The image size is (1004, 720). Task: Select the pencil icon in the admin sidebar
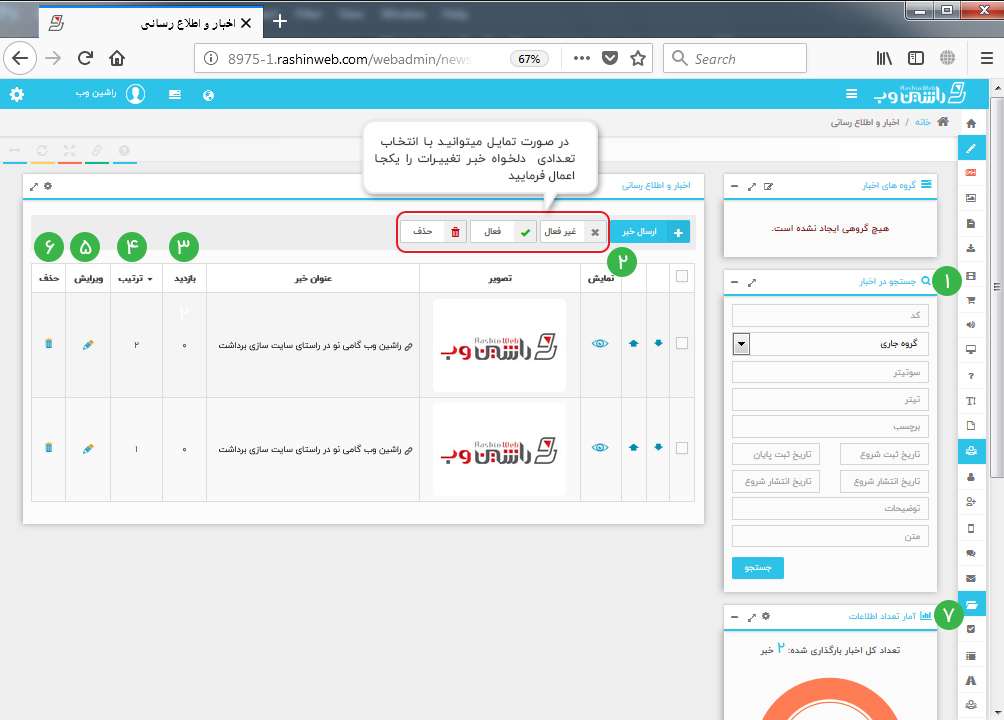pyautogui.click(x=971, y=149)
